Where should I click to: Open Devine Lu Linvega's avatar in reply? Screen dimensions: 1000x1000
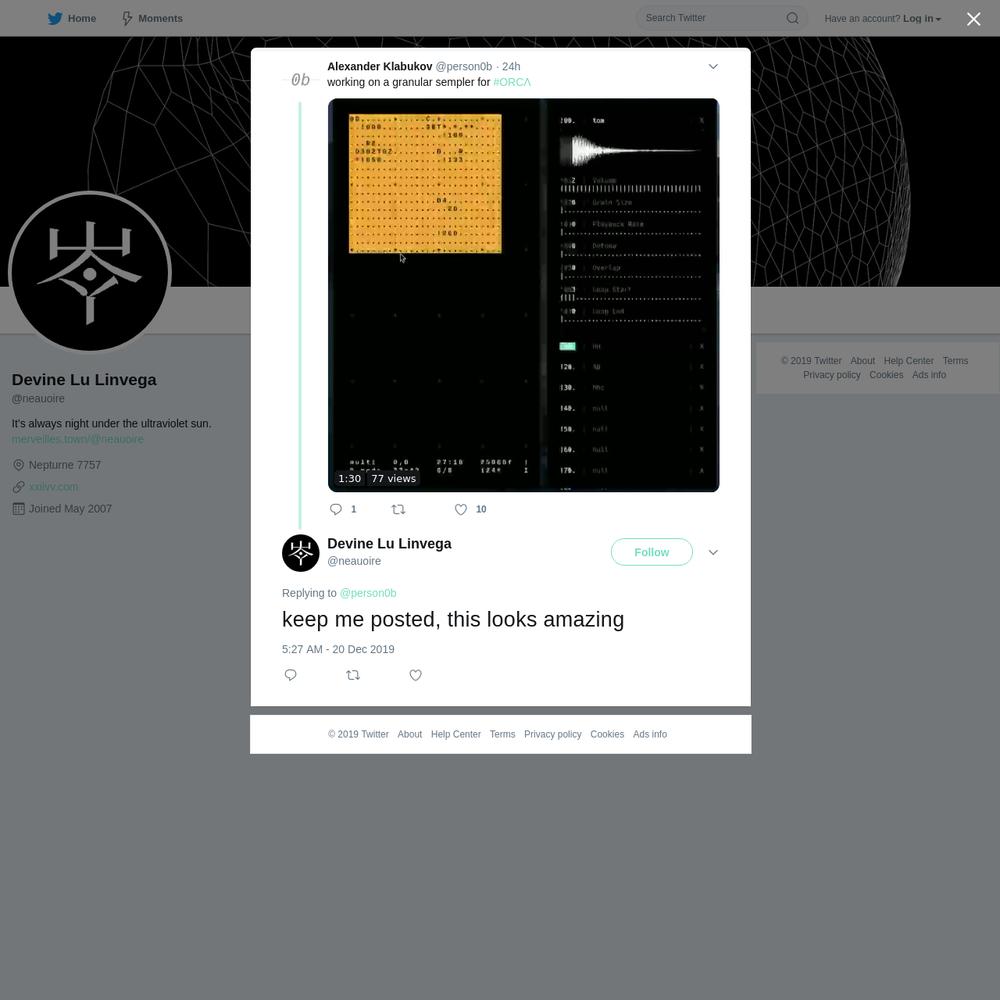pyautogui.click(x=300, y=553)
